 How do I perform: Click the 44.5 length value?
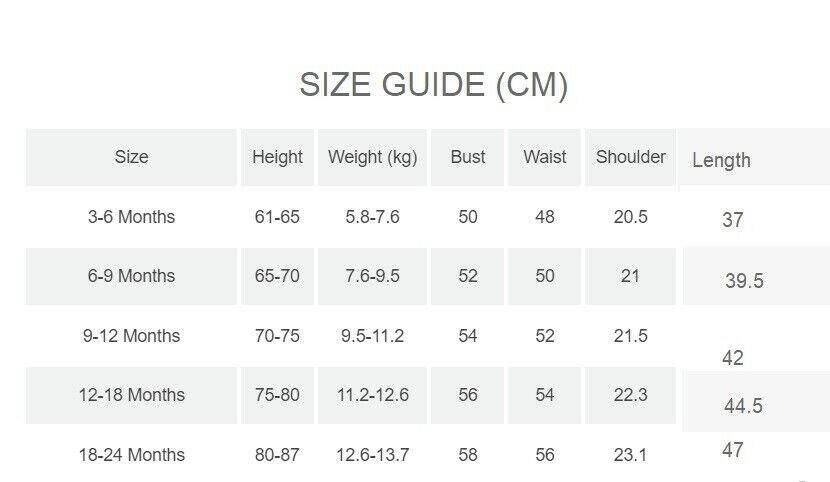tap(743, 406)
